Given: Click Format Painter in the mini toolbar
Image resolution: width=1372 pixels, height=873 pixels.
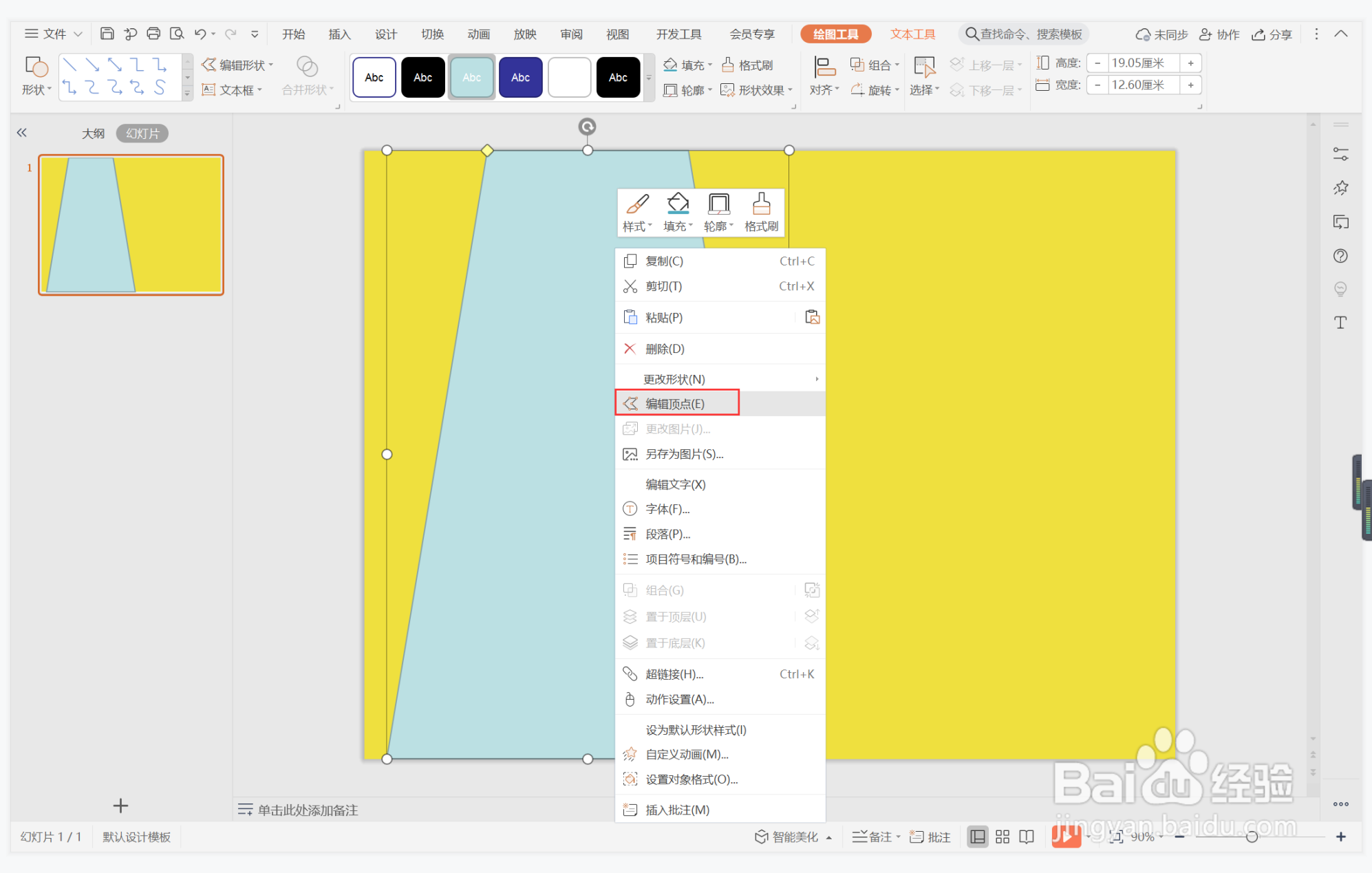Looking at the screenshot, I should (761, 213).
